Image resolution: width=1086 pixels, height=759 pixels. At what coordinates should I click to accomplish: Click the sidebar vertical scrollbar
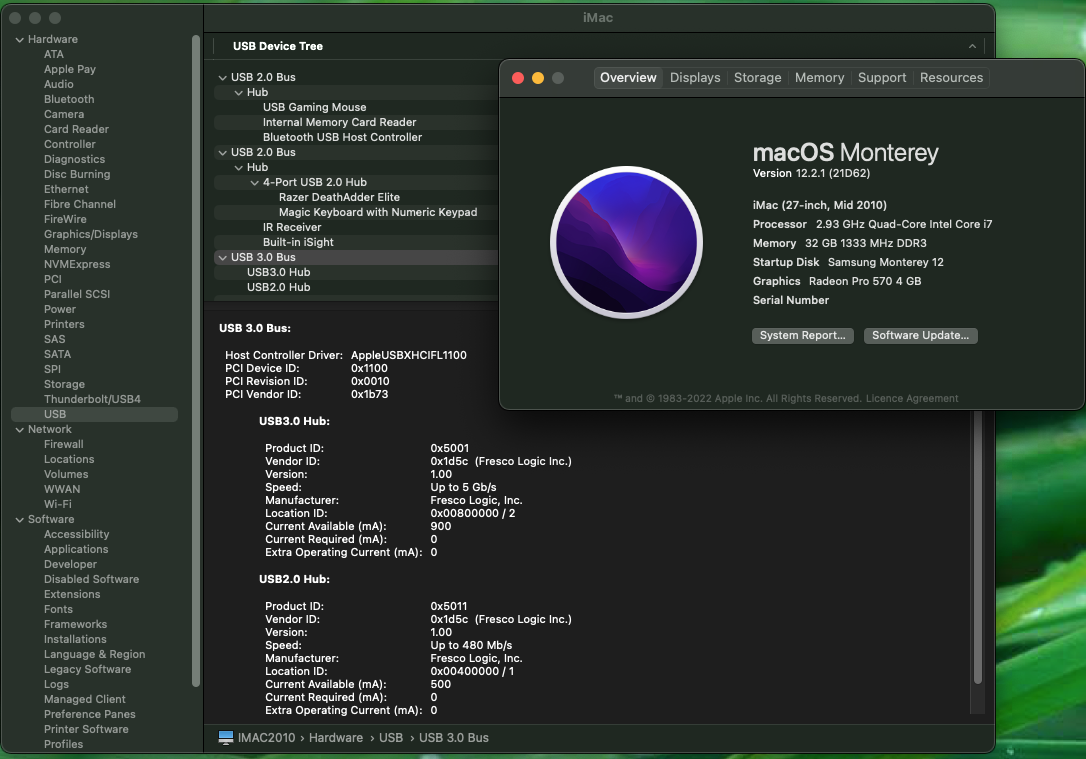(x=196, y=360)
